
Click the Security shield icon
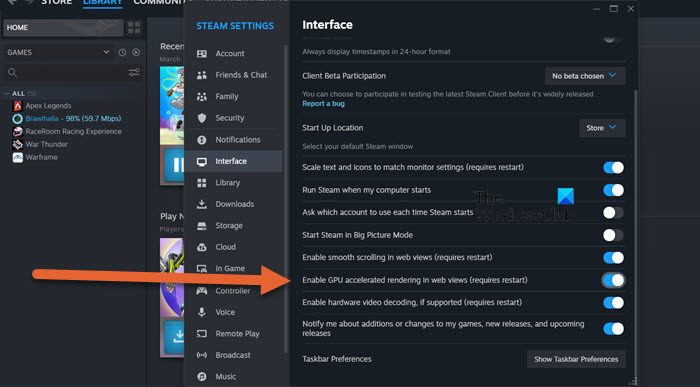coord(202,118)
